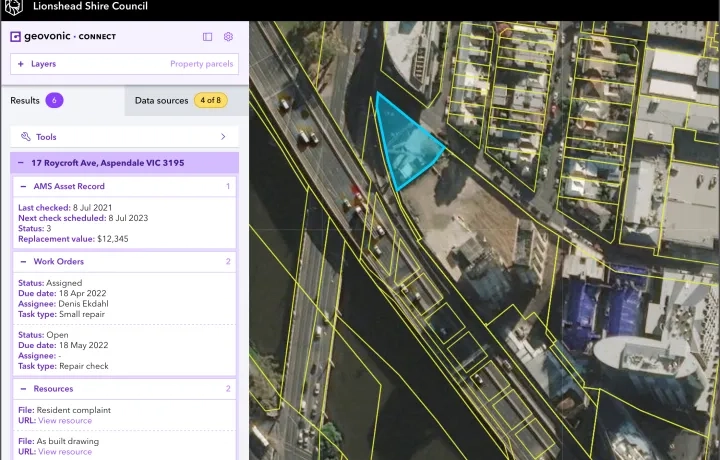Open settings via the gear icon
Screen dimensions: 720x460
[x=228, y=36]
